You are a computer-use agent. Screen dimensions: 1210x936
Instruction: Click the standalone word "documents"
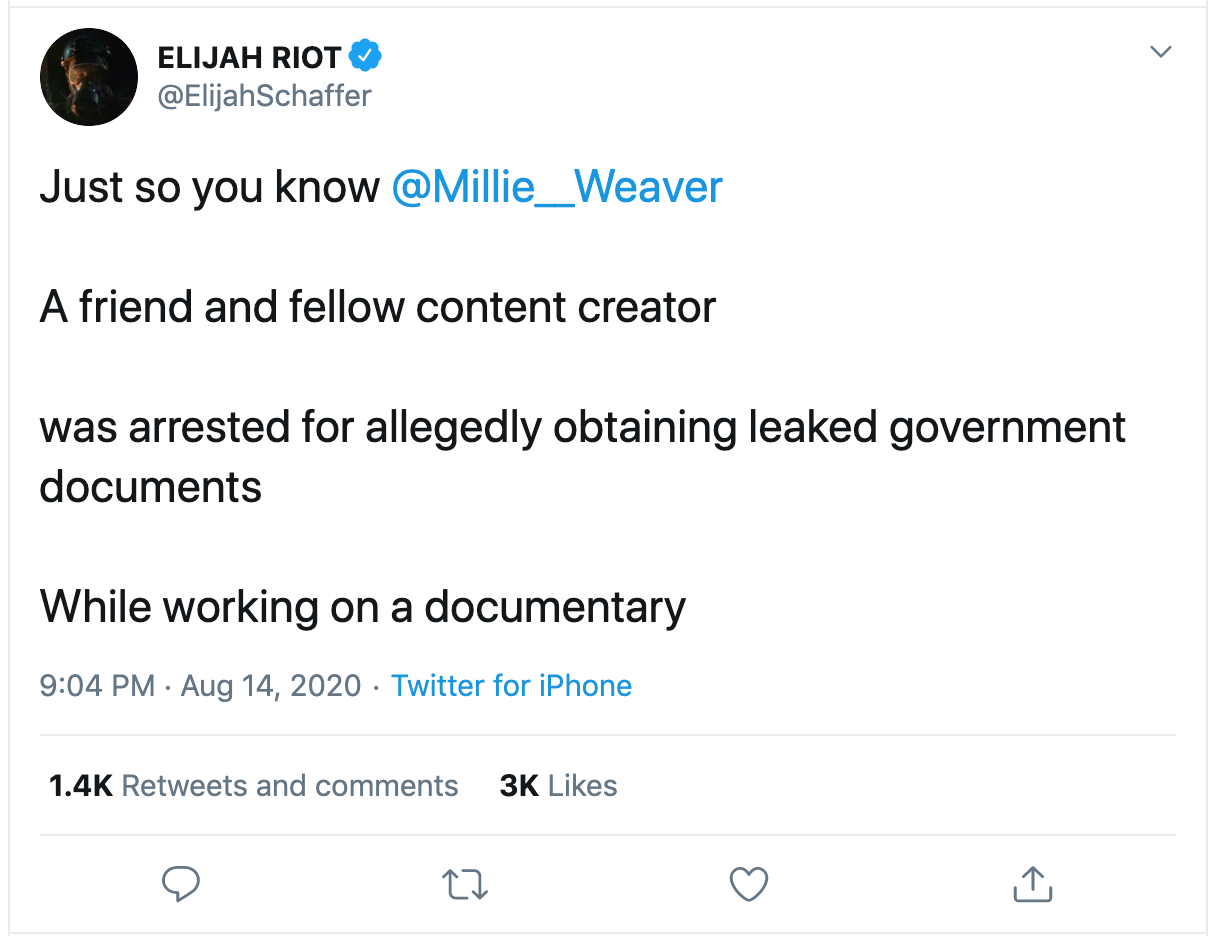(x=151, y=487)
